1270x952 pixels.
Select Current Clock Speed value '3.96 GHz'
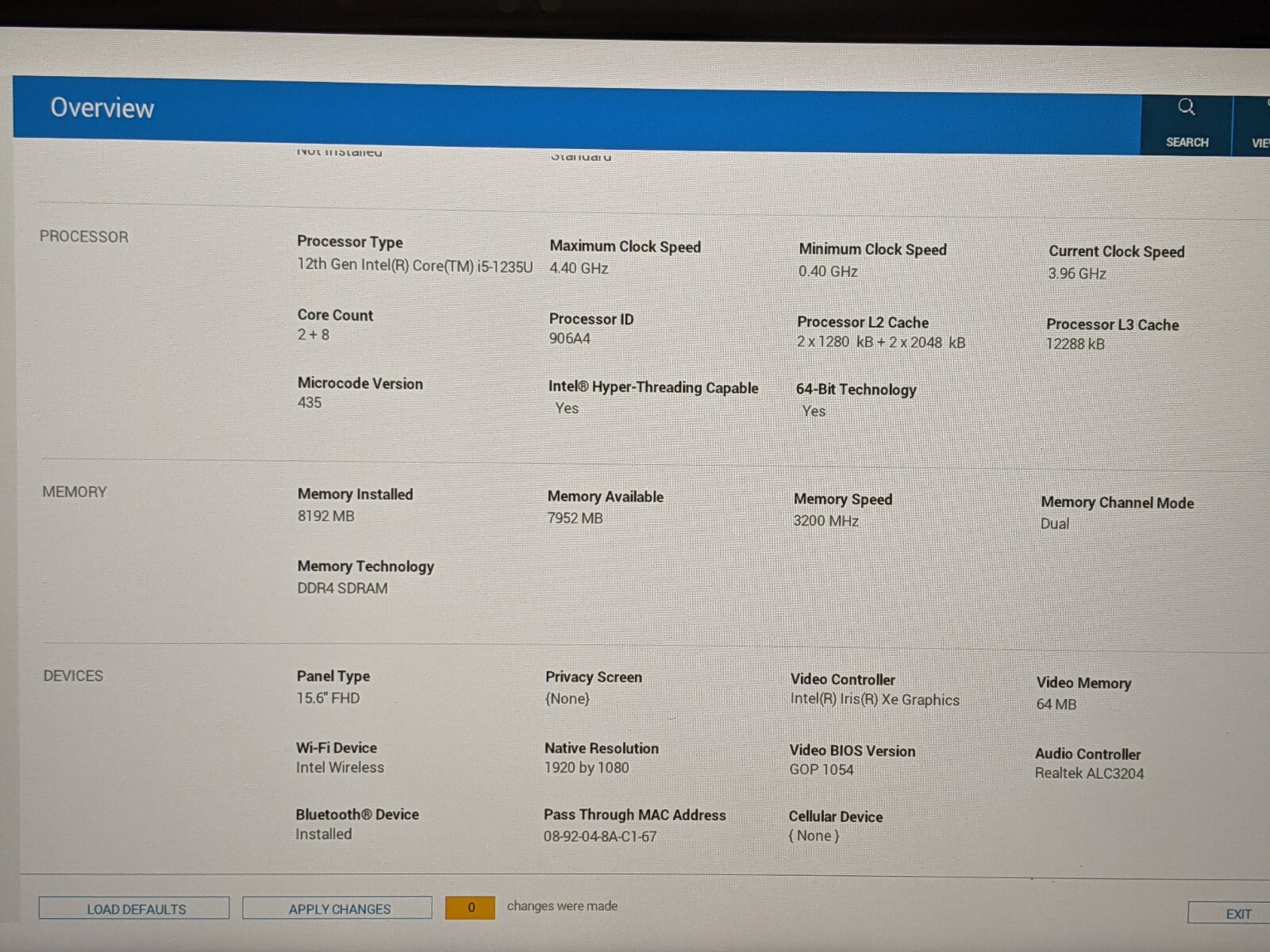(x=1077, y=274)
